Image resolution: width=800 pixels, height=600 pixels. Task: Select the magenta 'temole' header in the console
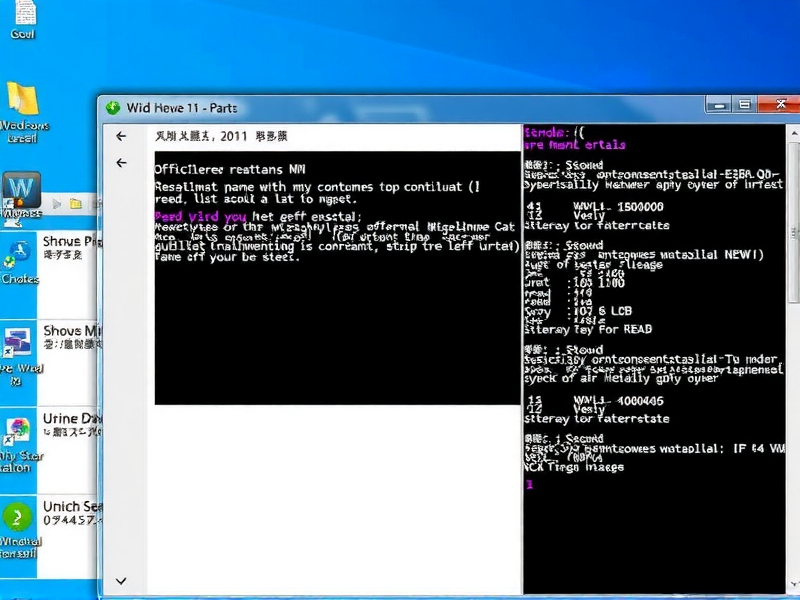tap(549, 132)
